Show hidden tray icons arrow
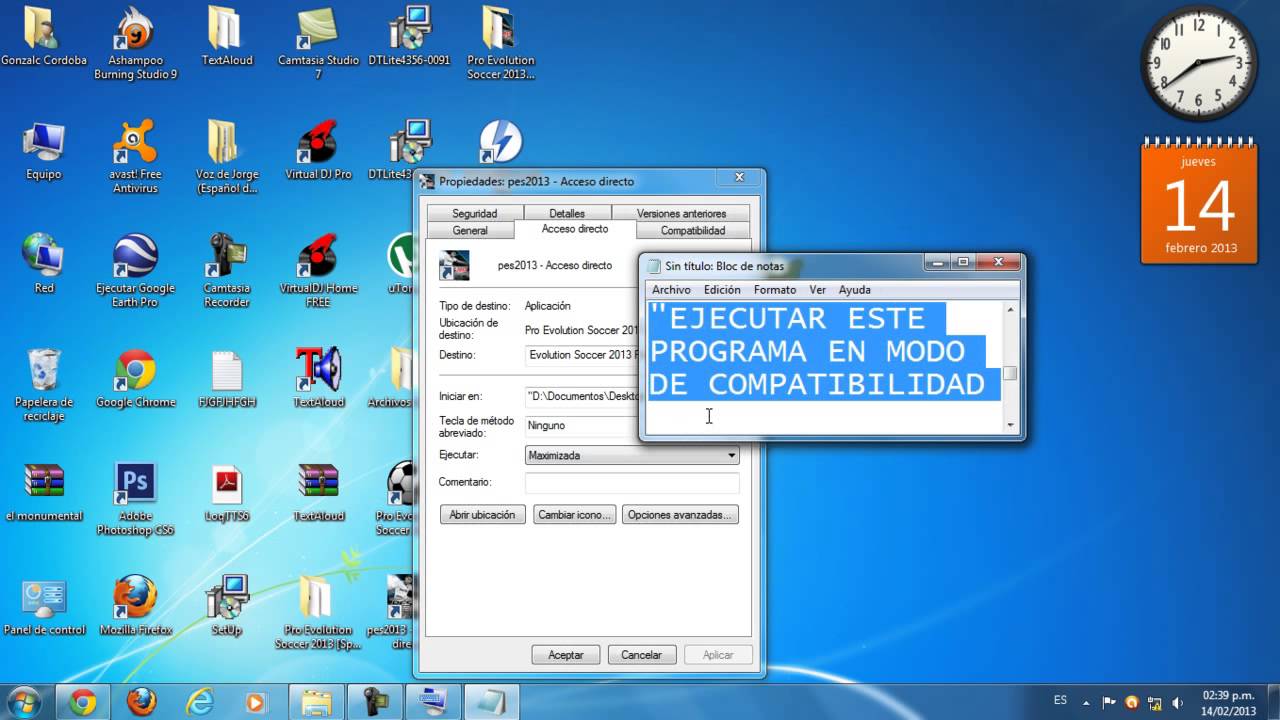The height and width of the screenshot is (720, 1280). click(x=1087, y=702)
